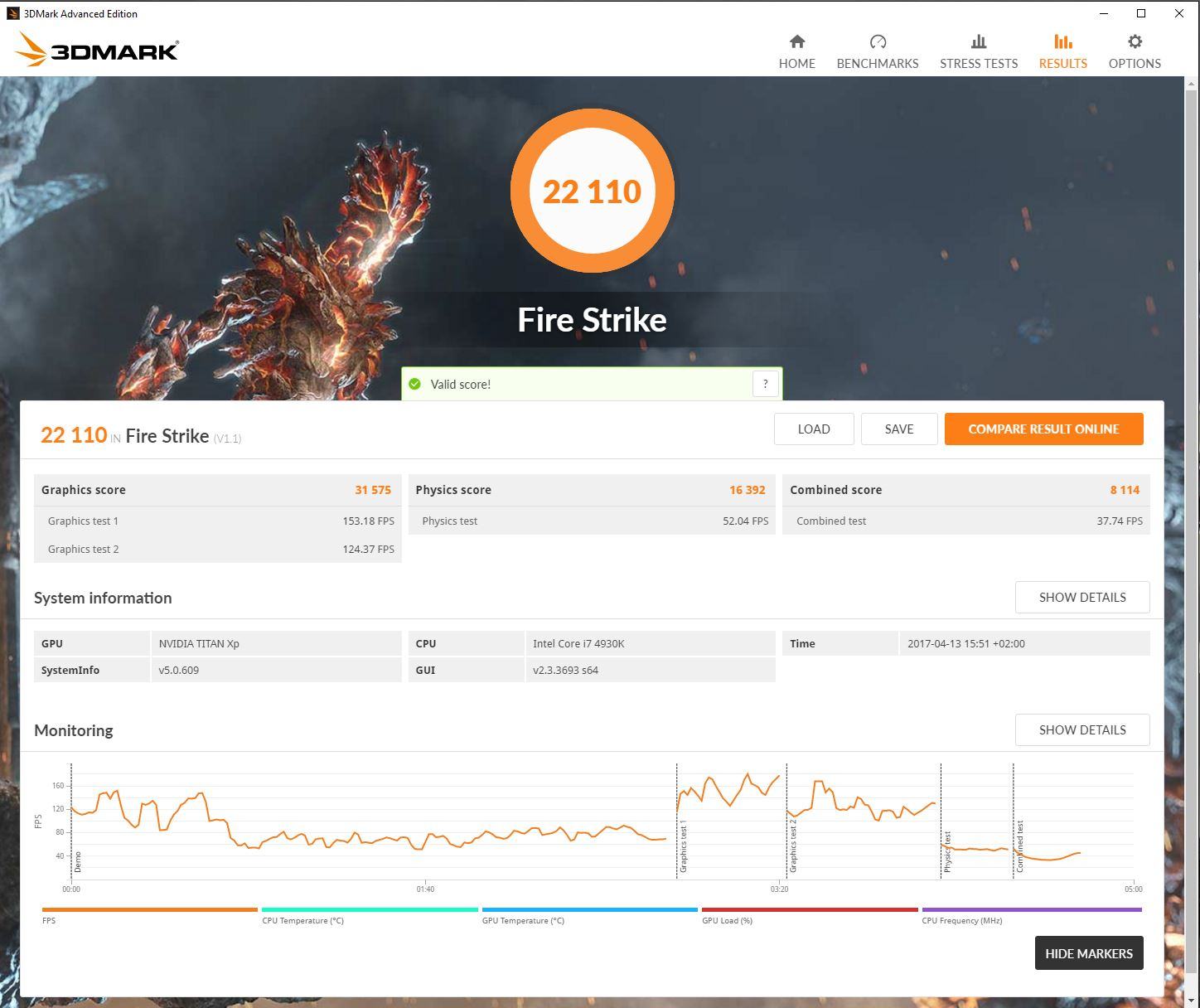Go to the STRESS TESTS tab label
1200x1008 pixels.
pos(979,63)
